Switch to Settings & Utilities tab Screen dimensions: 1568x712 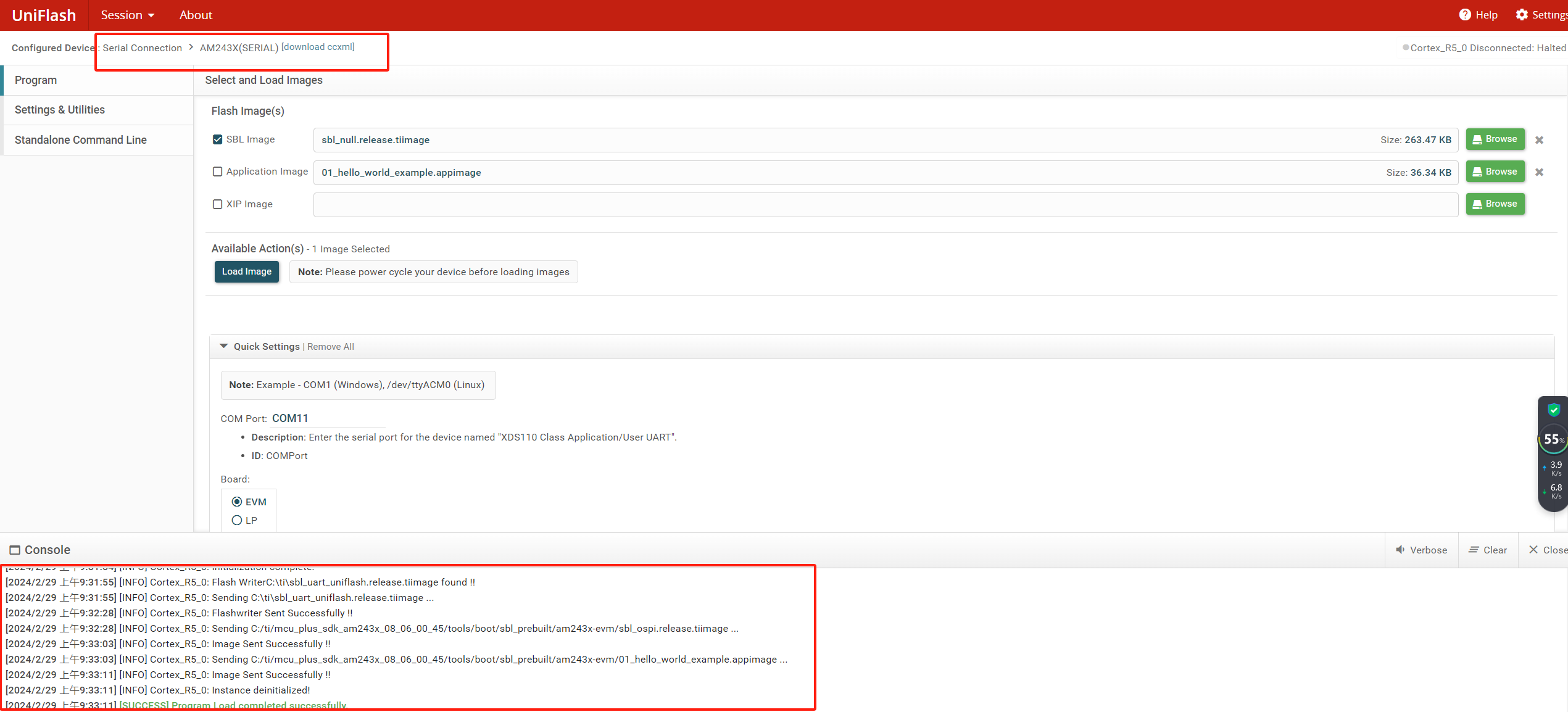click(60, 110)
